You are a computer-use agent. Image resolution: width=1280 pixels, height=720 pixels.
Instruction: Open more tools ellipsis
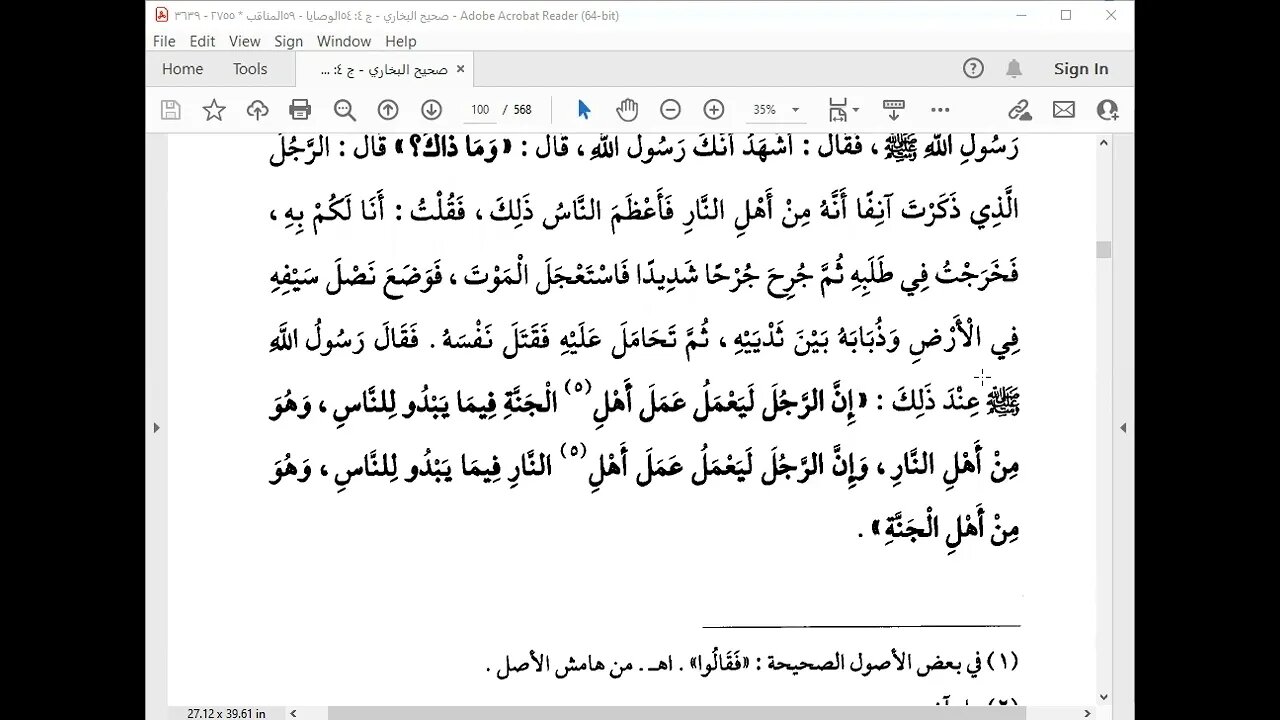940,110
